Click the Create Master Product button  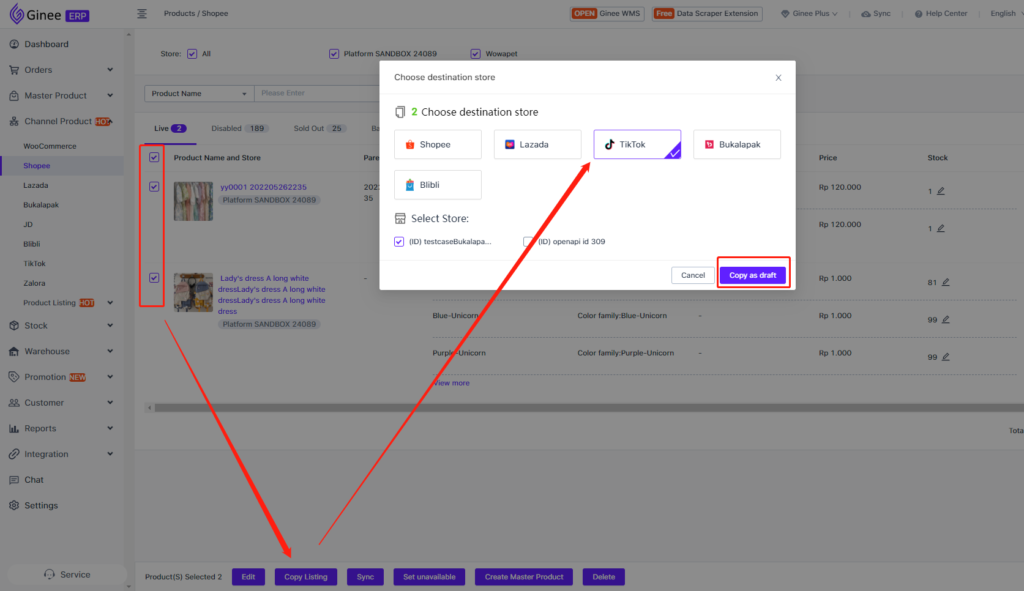tap(524, 577)
